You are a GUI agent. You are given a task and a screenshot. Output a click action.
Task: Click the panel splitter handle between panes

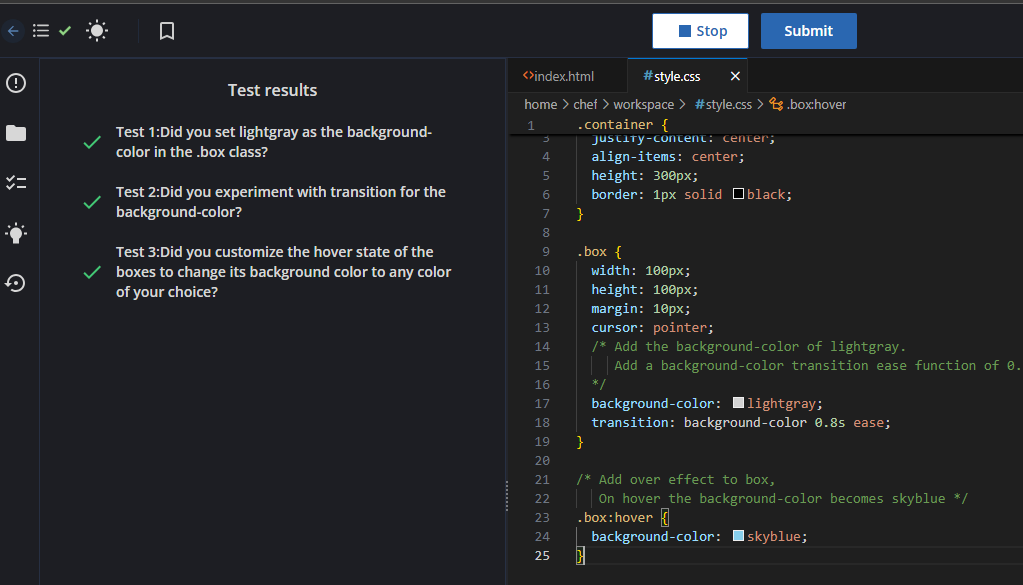507,496
